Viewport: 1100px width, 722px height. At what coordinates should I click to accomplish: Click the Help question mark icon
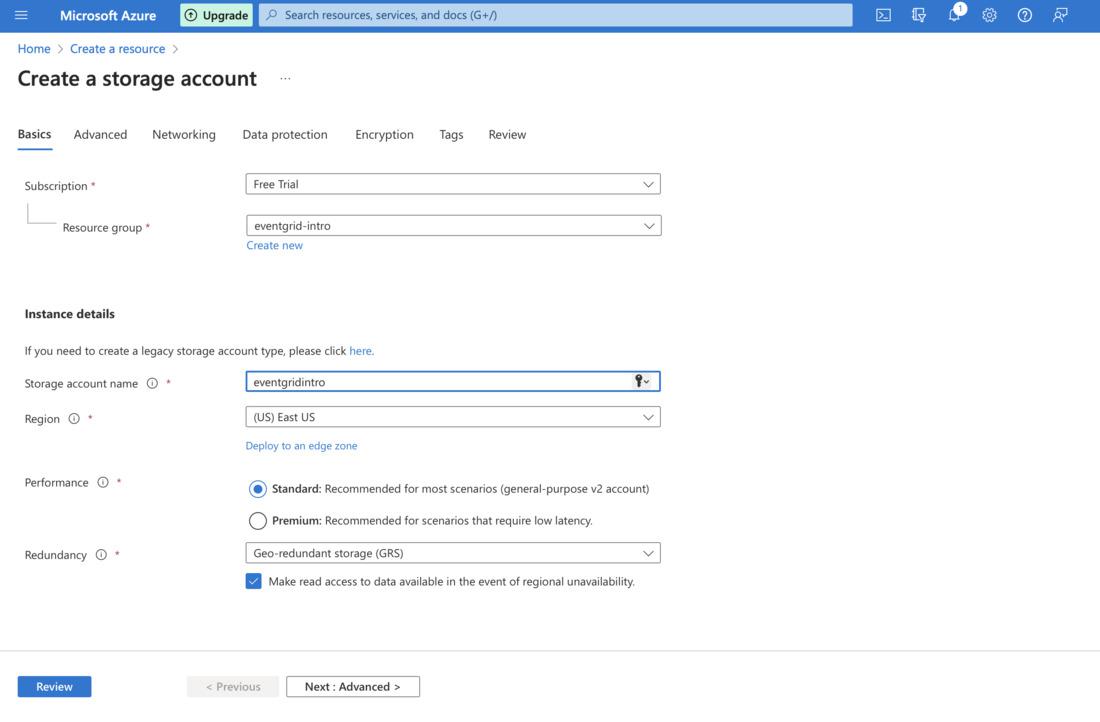pos(1024,15)
